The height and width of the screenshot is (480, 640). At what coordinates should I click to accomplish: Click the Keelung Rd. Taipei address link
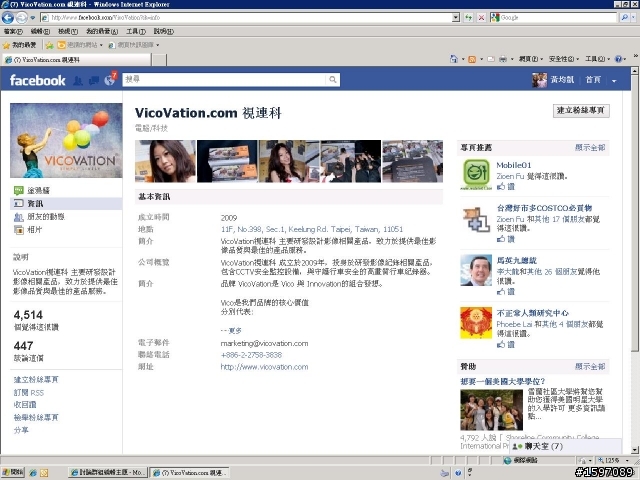pyautogui.click(x=311, y=229)
